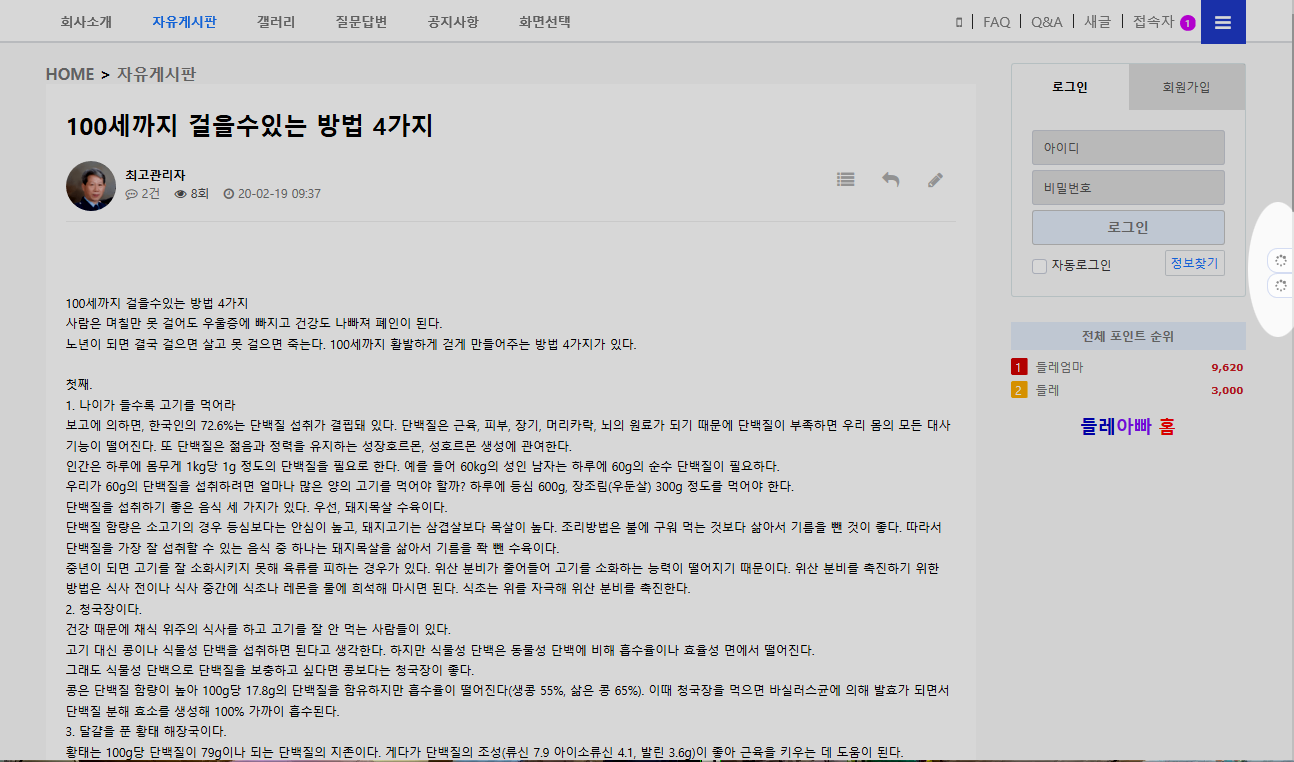This screenshot has height=762, width=1294.
Task: Click 자유게시판 in the breadcrumb
Action: 157,74
